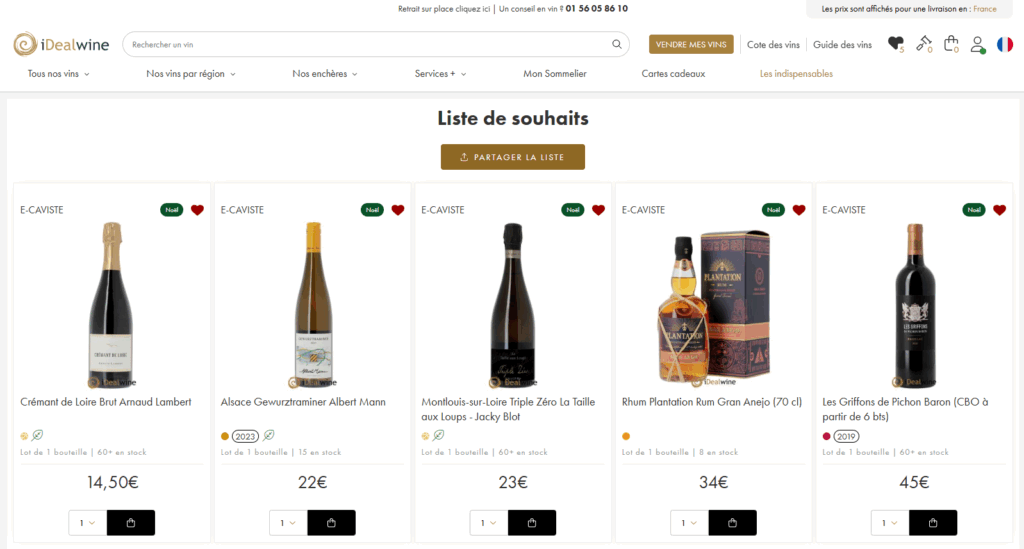
Task: Add Crémant de Loire to cart
Action: pos(131,523)
